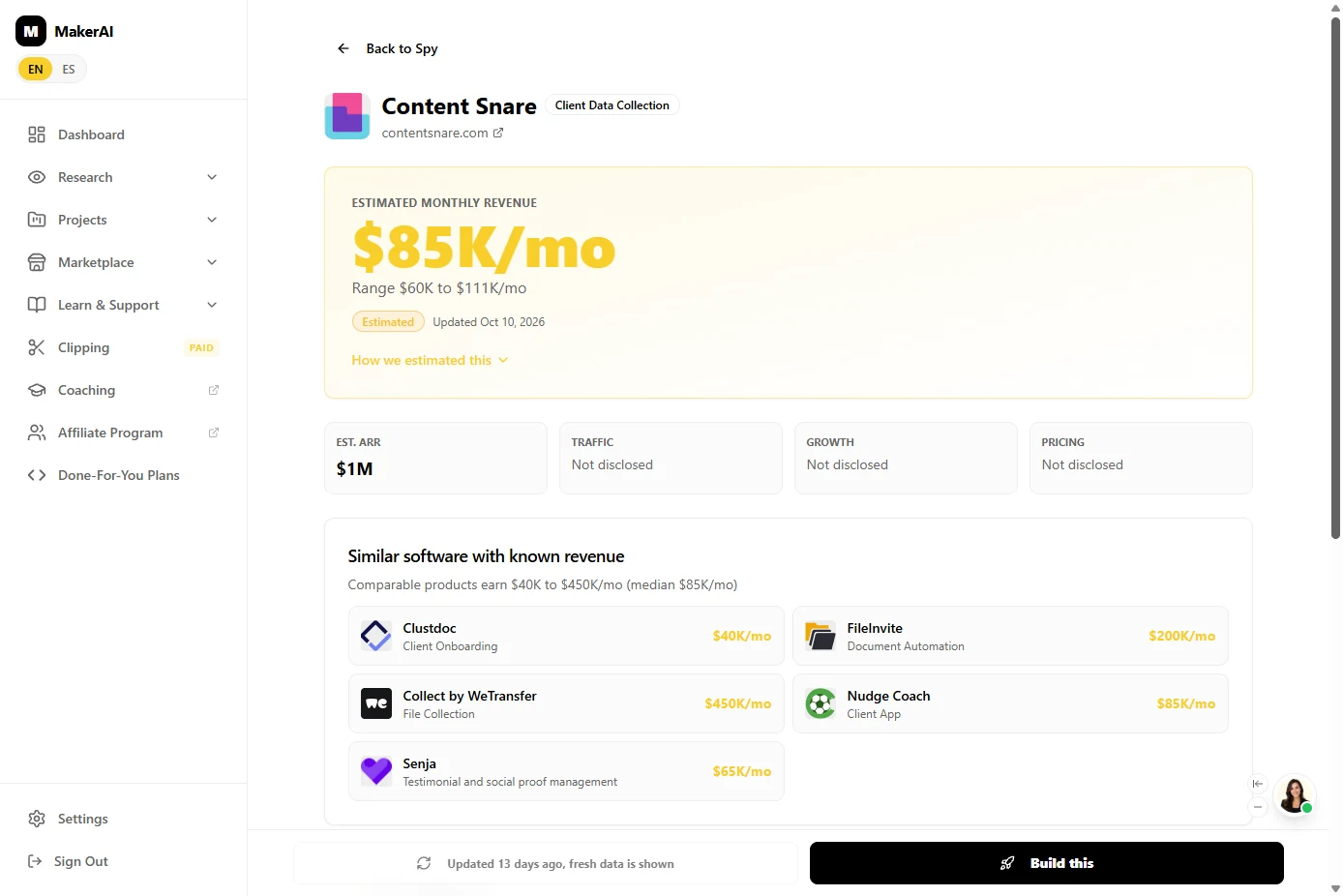This screenshot has height=896, width=1343.
Task: Click the Senja heart logo
Action: point(376,771)
